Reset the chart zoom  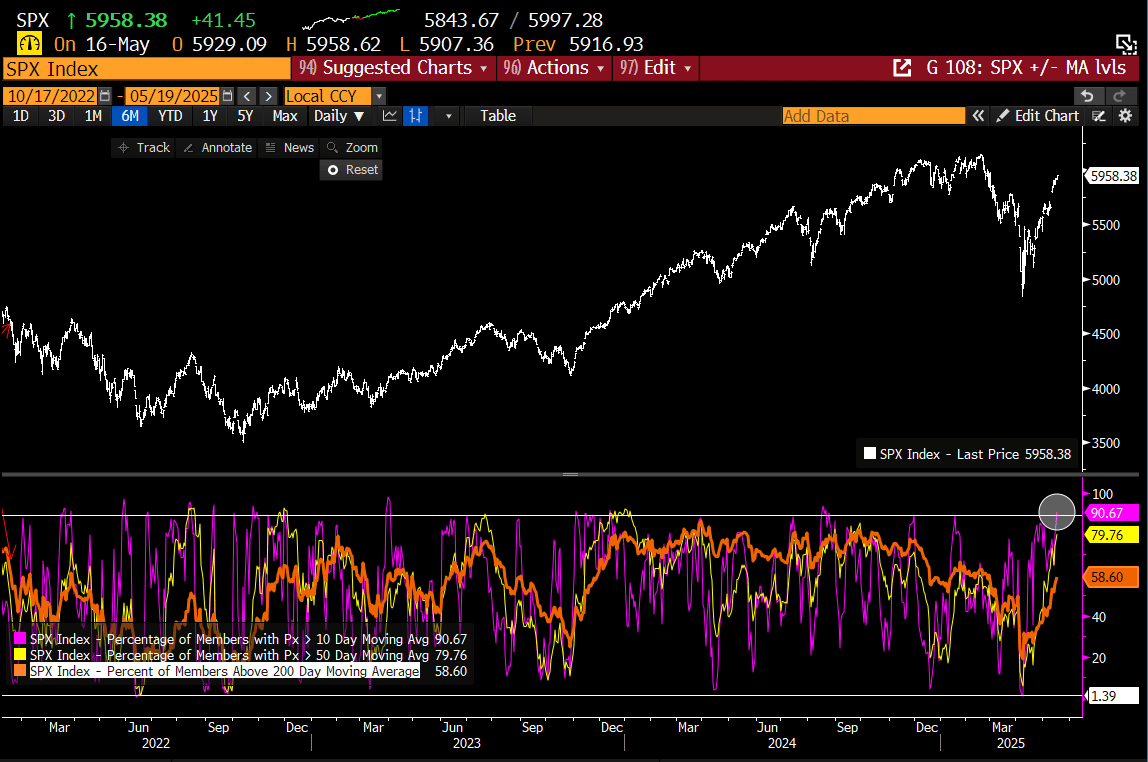tap(352, 170)
